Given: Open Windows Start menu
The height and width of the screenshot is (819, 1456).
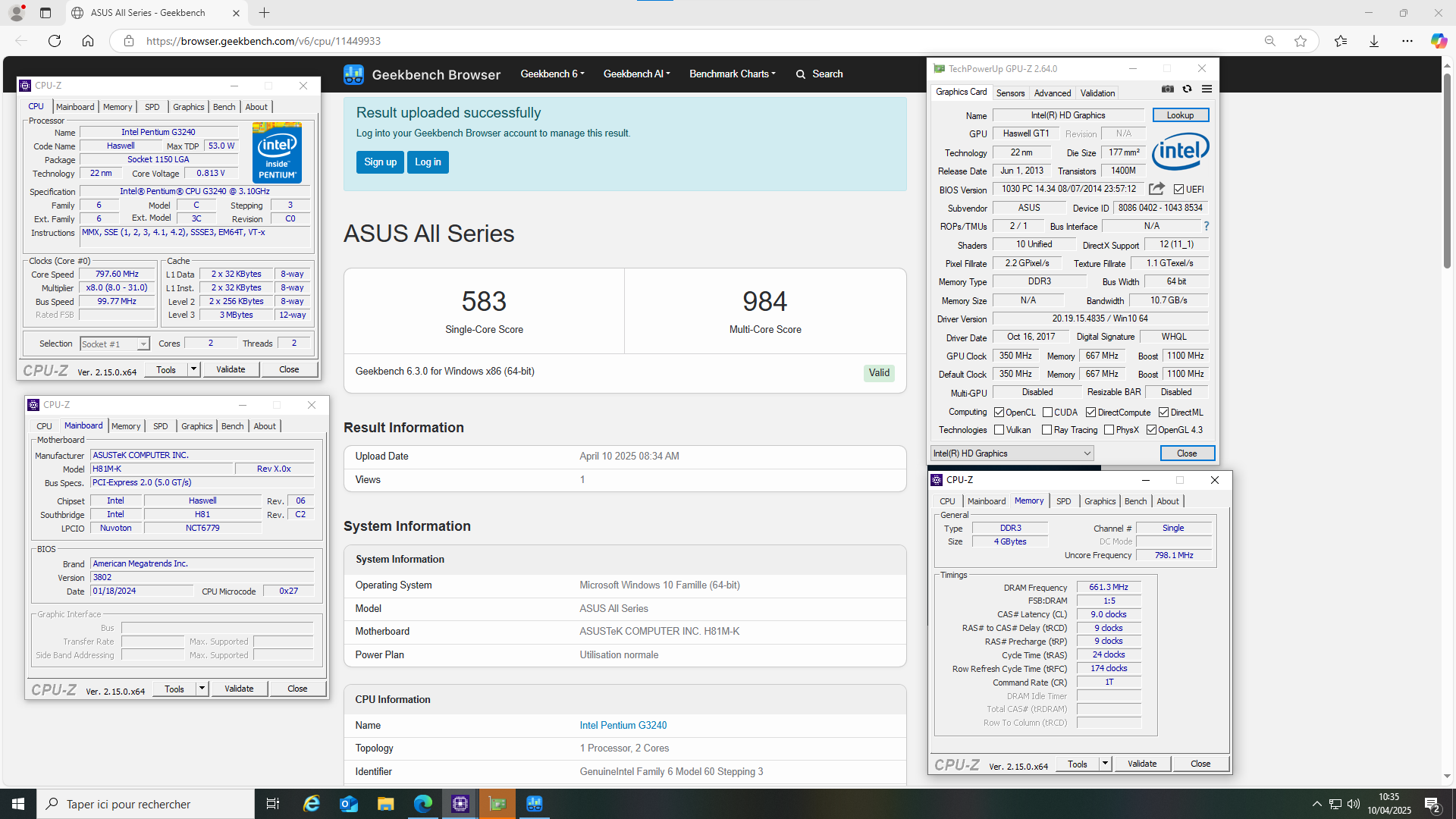Looking at the screenshot, I should [x=18, y=804].
